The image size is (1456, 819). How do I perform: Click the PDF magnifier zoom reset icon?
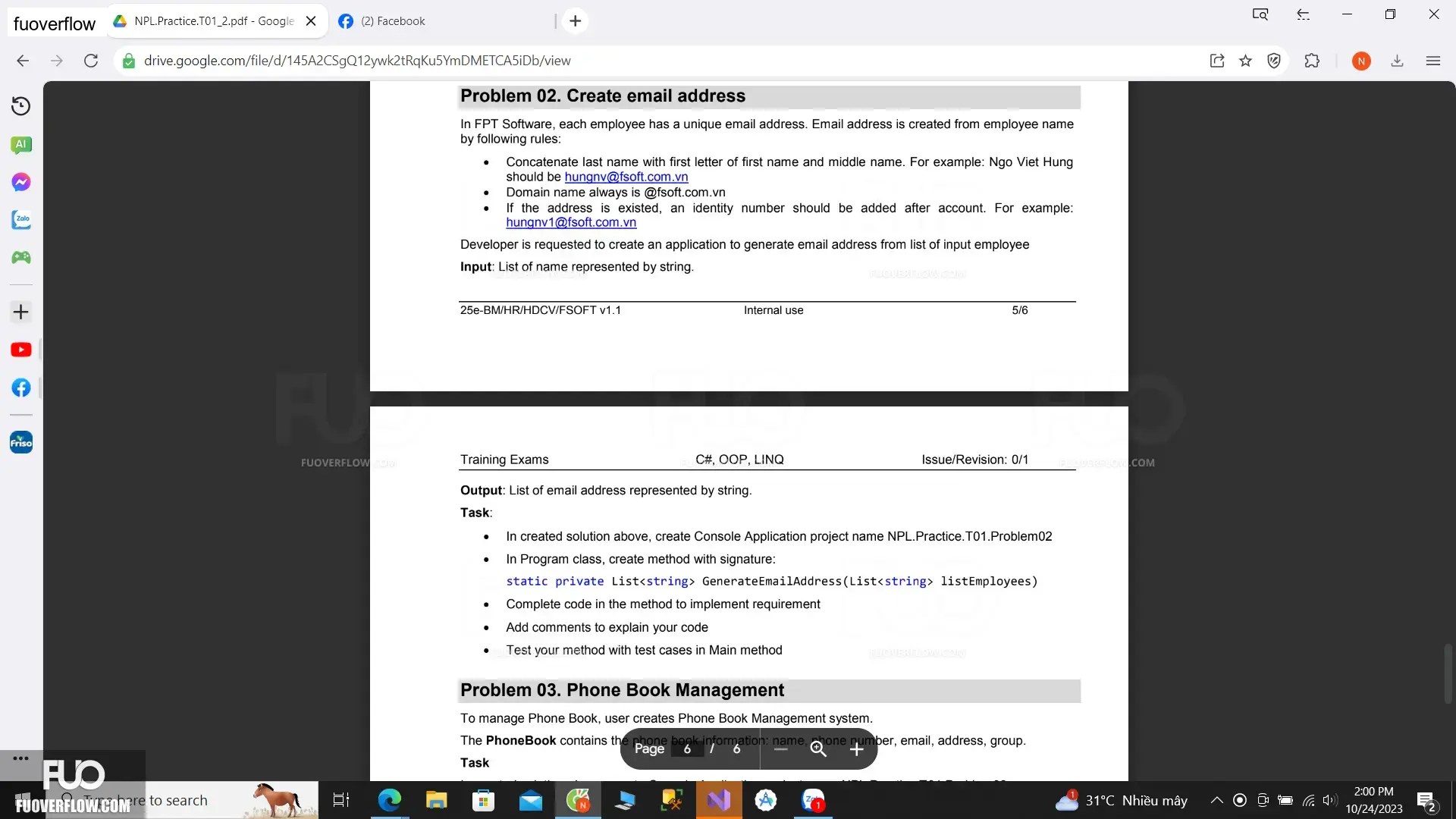tap(818, 749)
